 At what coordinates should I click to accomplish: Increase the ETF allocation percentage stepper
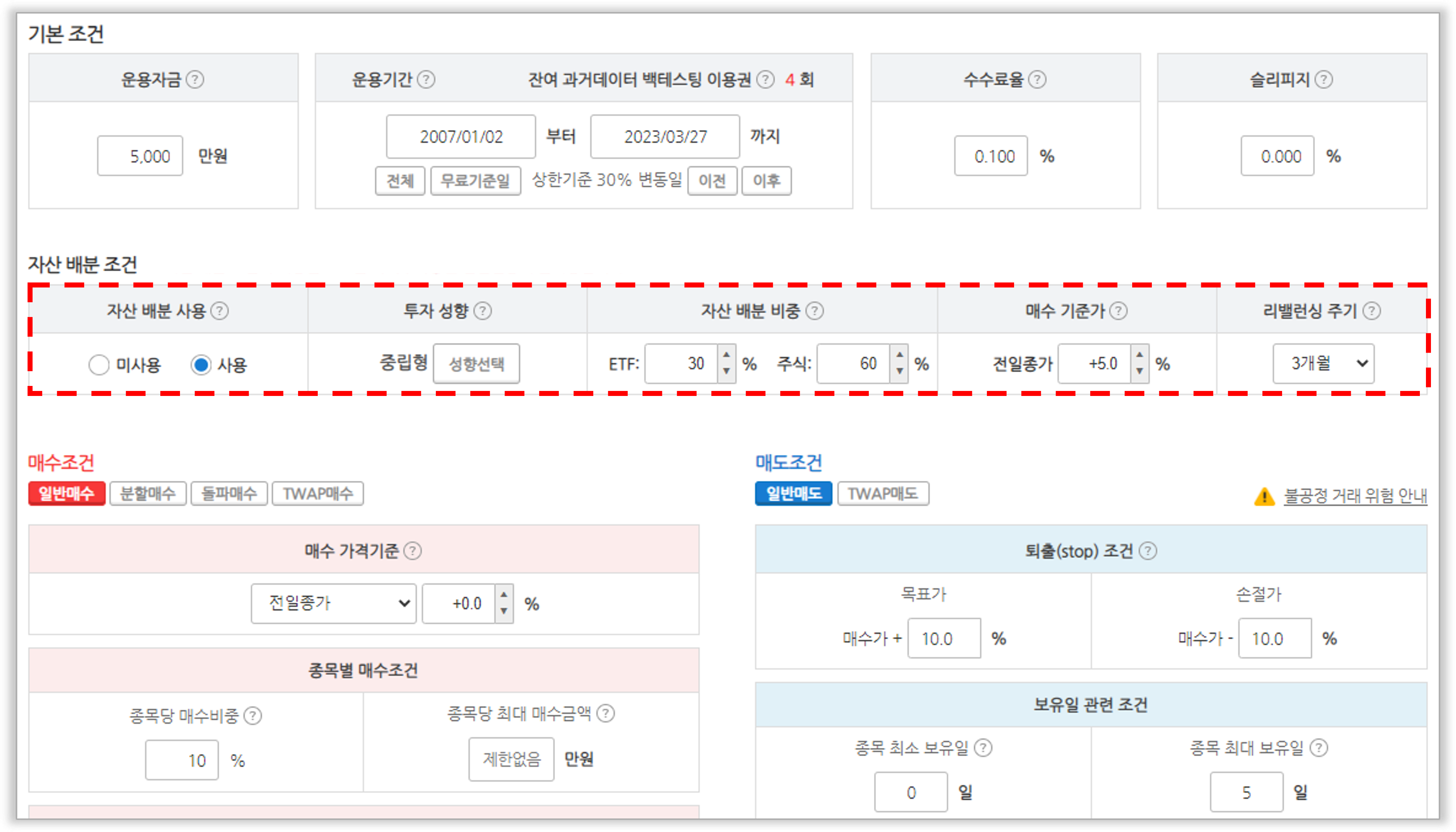[726, 355]
